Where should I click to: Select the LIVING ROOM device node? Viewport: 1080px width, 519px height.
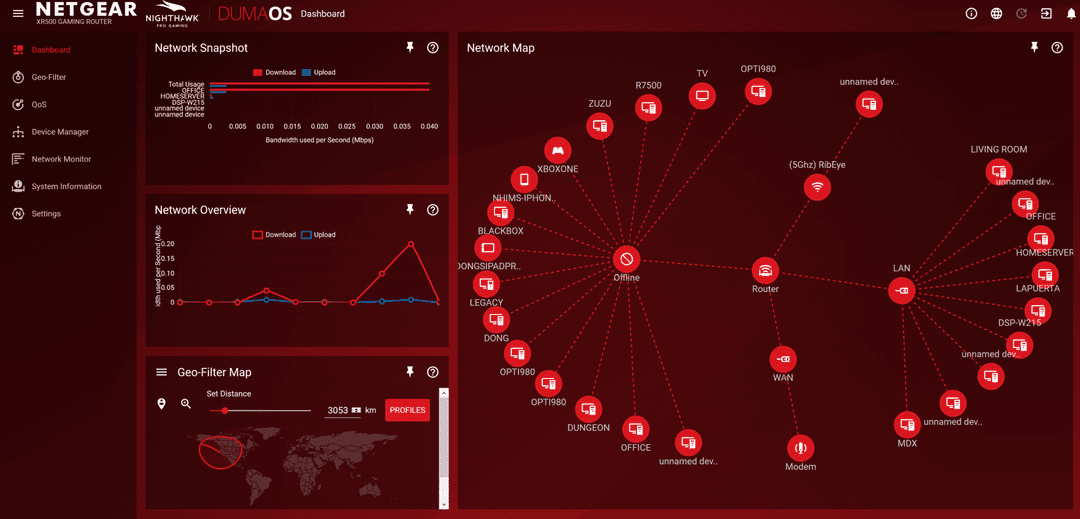coord(999,171)
